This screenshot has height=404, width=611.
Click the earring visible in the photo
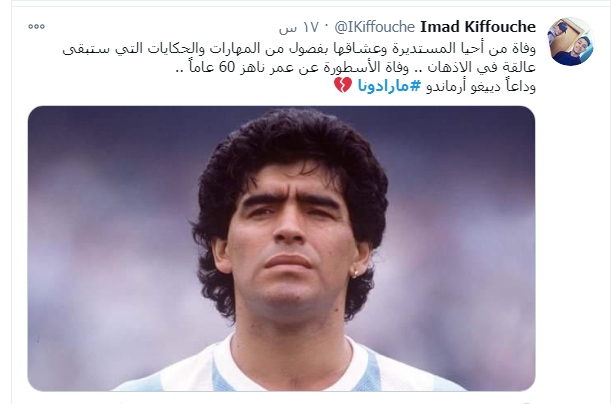coord(355,273)
